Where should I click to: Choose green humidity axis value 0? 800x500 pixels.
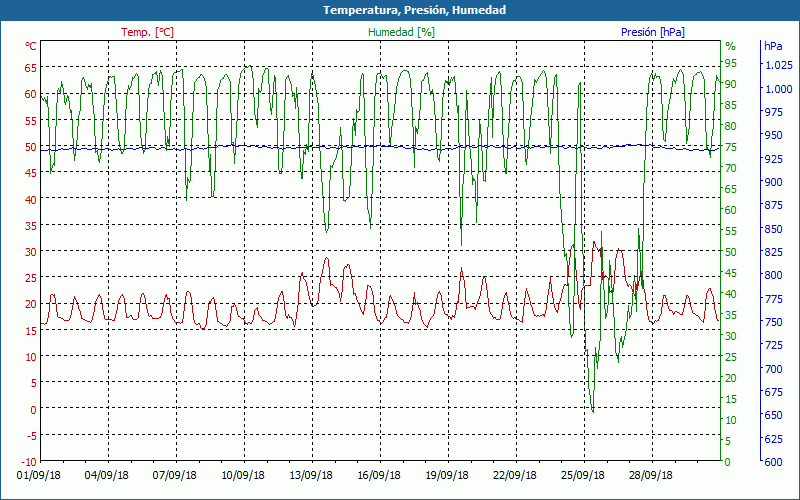tap(728, 462)
